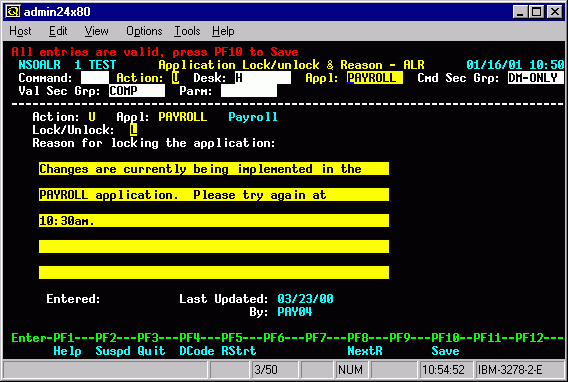
Task: Click the Desk field containing H
Action: click(263, 78)
